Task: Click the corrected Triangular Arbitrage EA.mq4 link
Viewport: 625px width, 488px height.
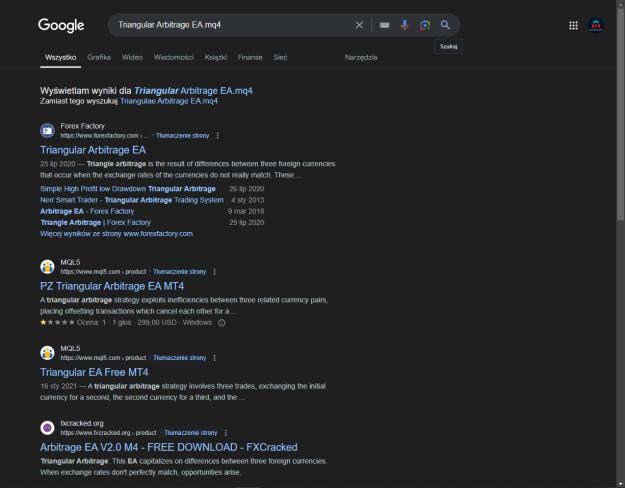Action: [193, 91]
